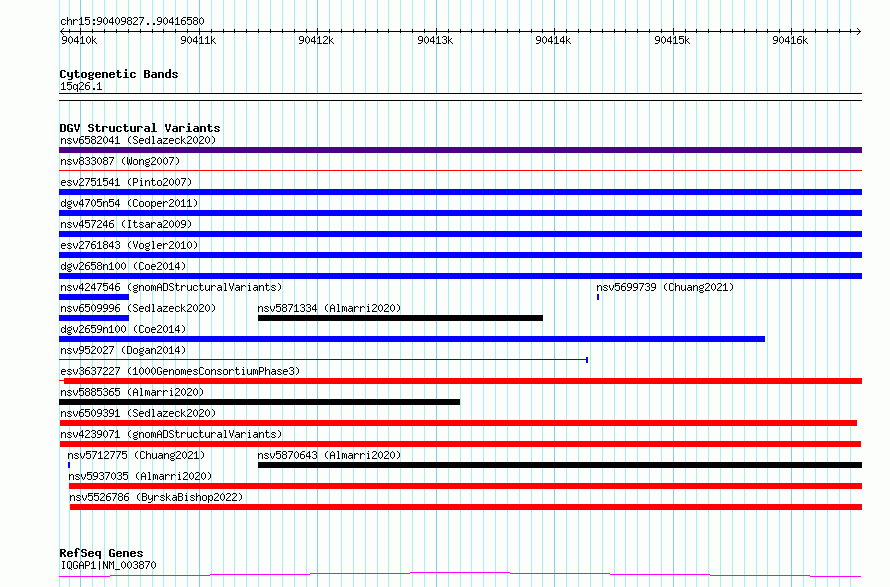Open the nsv5937035 (Almarri2020) label
This screenshot has width=890, height=587.
click(x=140, y=476)
